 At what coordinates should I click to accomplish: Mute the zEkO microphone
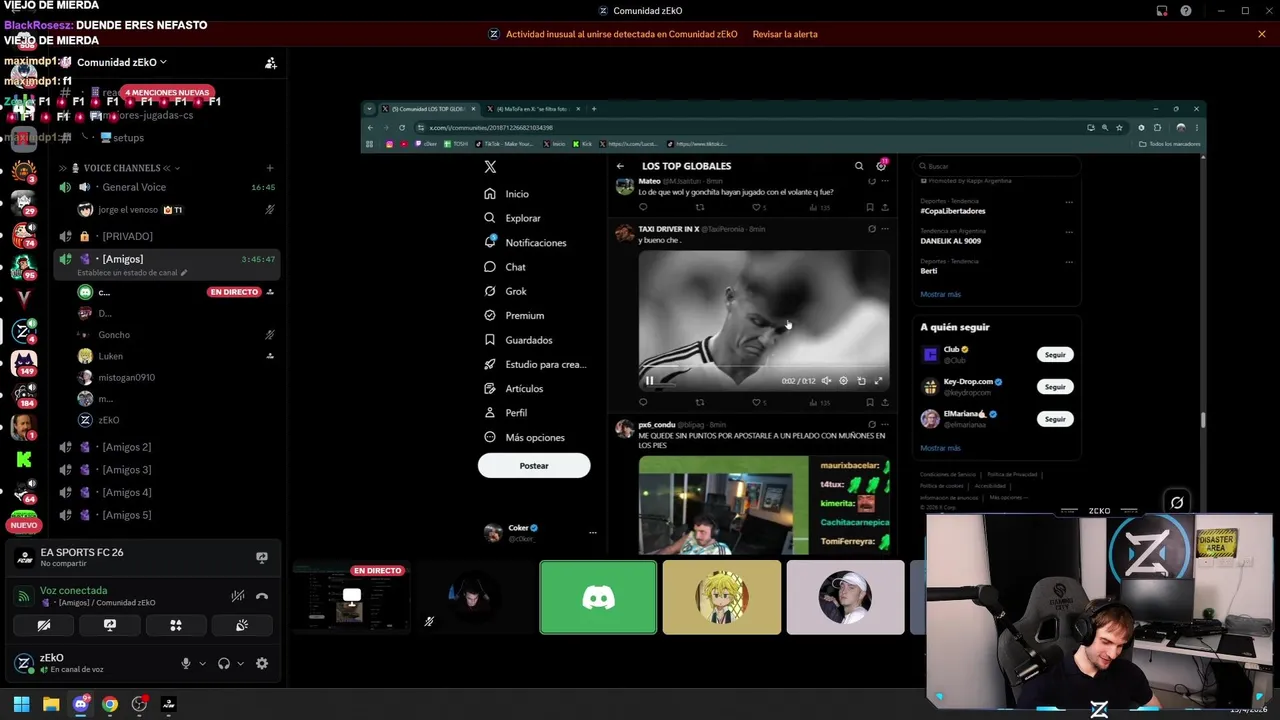(x=185, y=663)
